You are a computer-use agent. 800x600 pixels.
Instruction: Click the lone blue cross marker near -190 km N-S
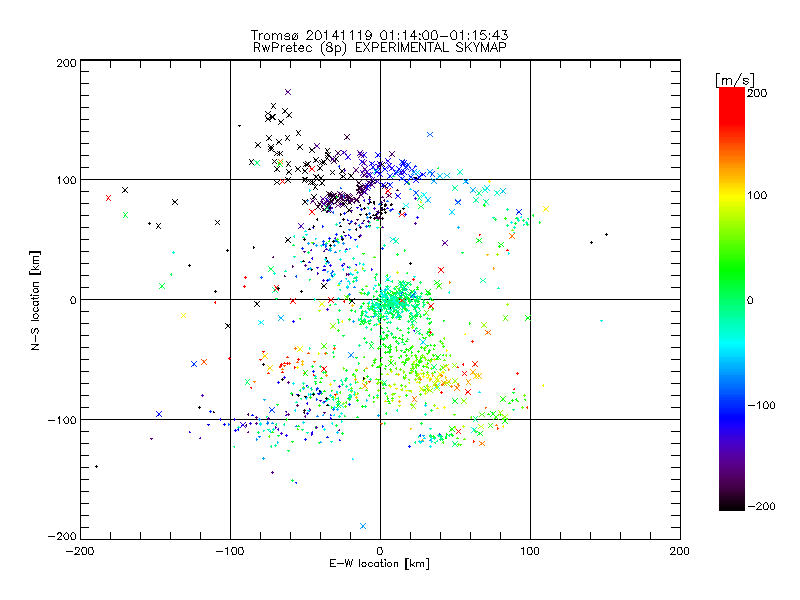click(x=363, y=526)
